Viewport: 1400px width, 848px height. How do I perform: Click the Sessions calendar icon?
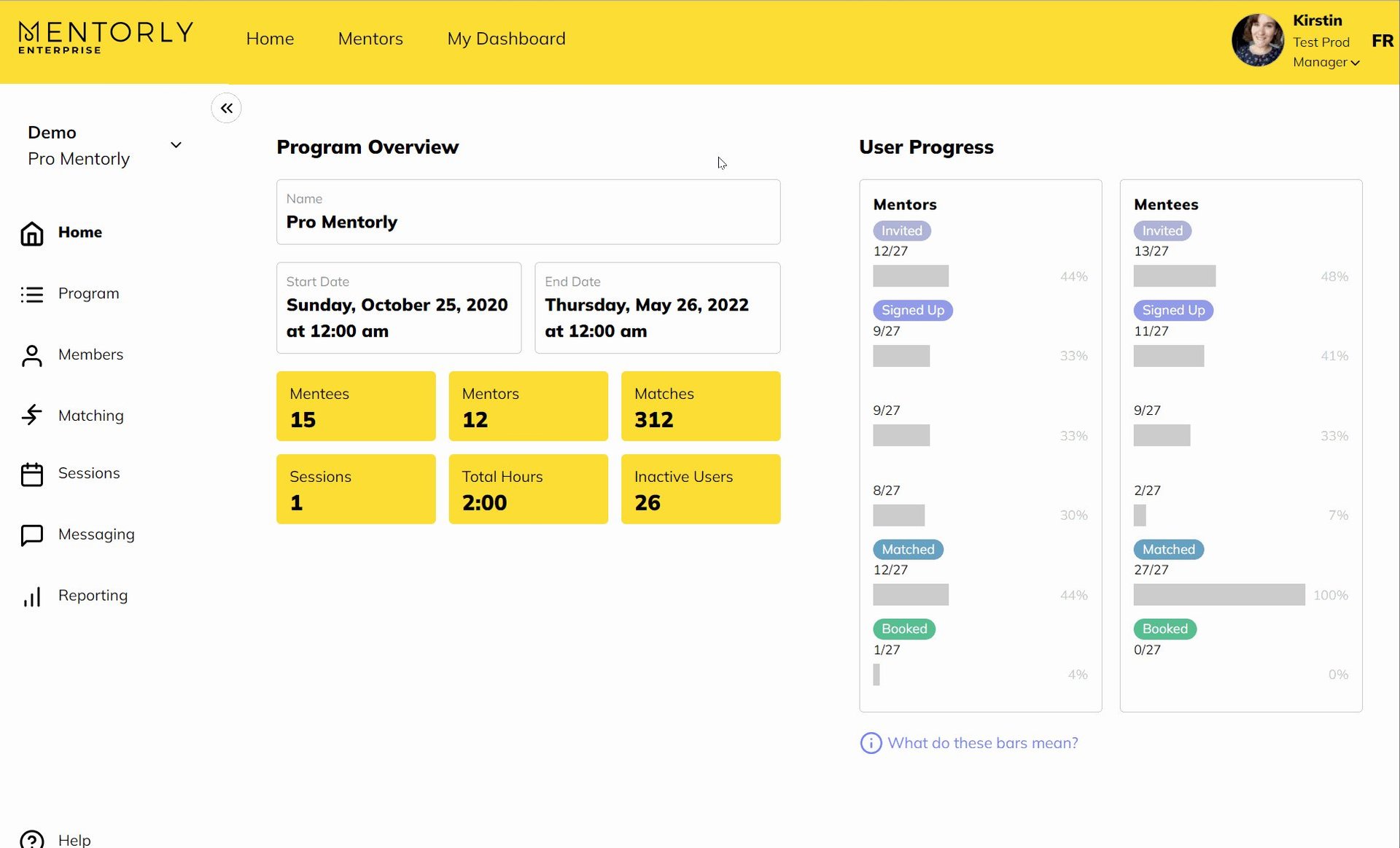(31, 474)
